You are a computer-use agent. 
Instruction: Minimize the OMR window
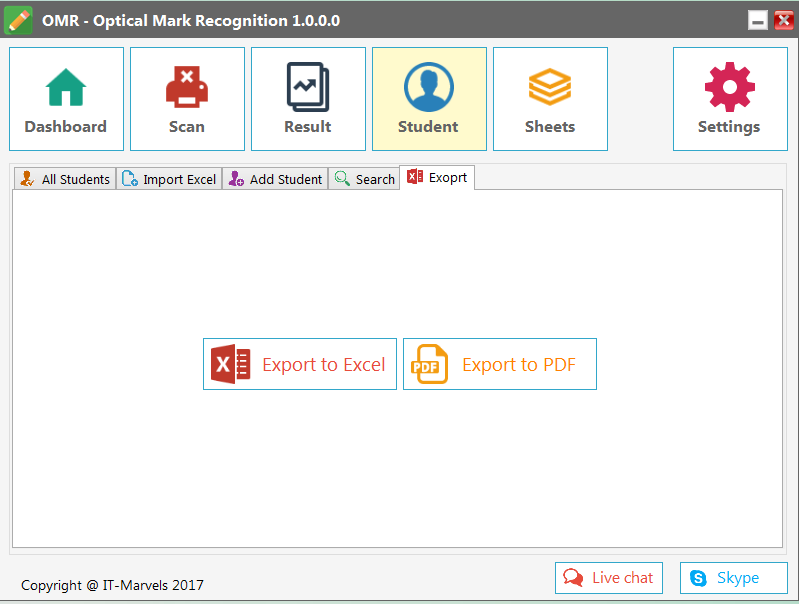click(758, 21)
